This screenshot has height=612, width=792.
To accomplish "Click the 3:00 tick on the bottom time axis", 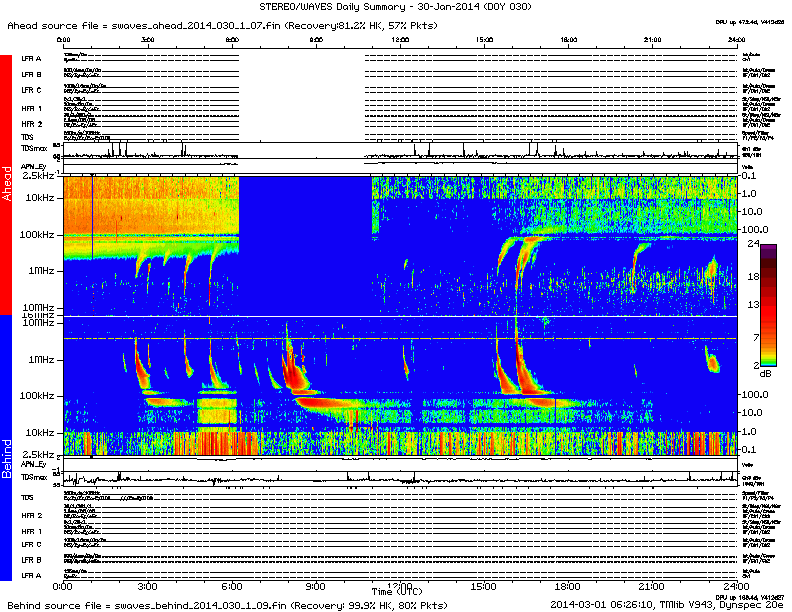I will click(147, 586).
